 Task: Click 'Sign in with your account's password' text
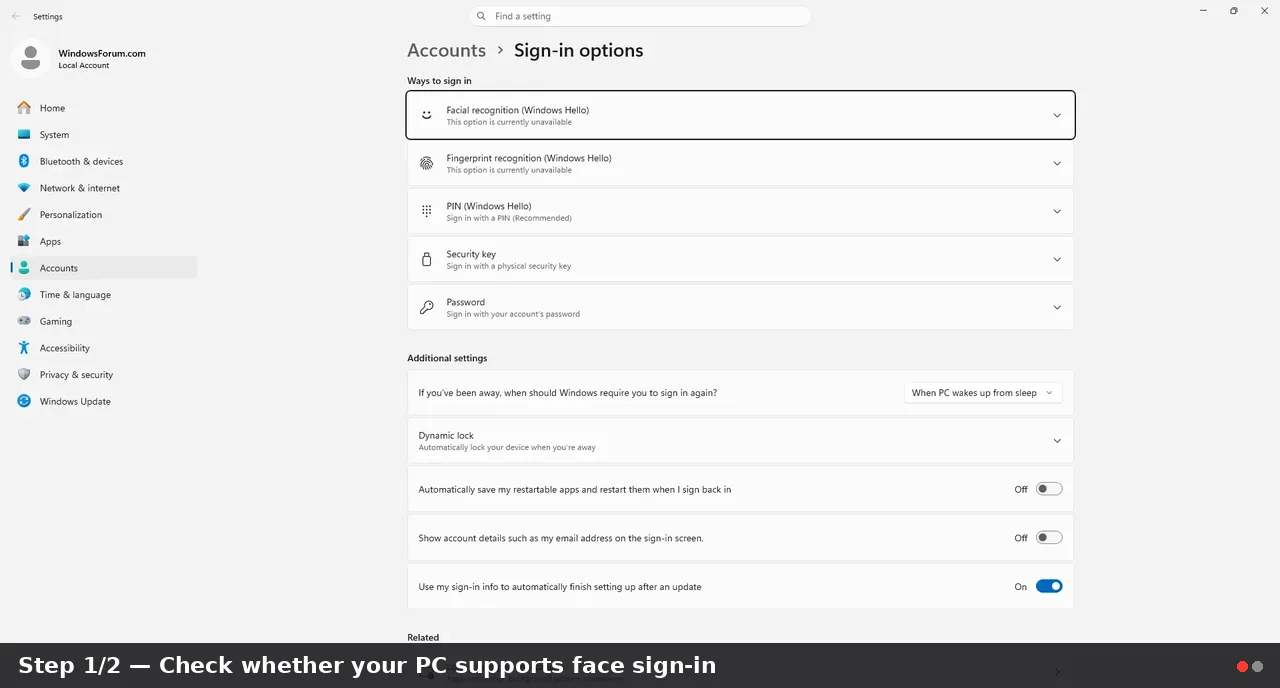pos(513,314)
